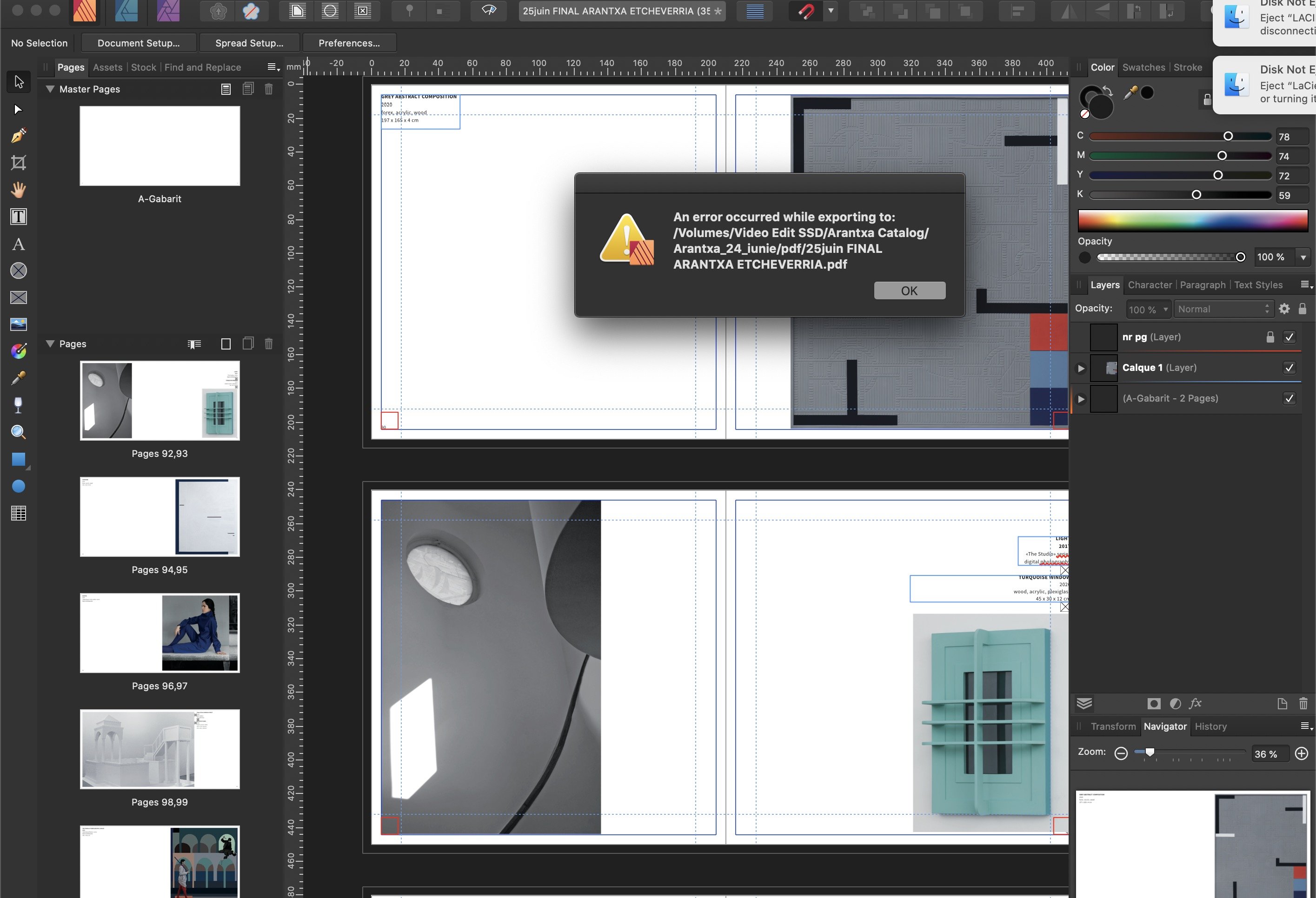Select the View hand tool

(x=19, y=190)
